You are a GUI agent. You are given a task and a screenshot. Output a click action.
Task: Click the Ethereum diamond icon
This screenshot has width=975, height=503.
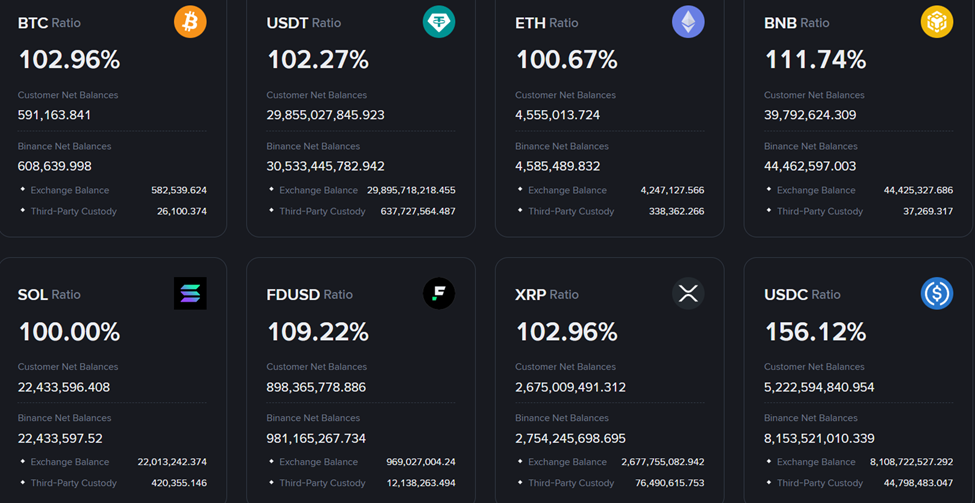tap(688, 22)
